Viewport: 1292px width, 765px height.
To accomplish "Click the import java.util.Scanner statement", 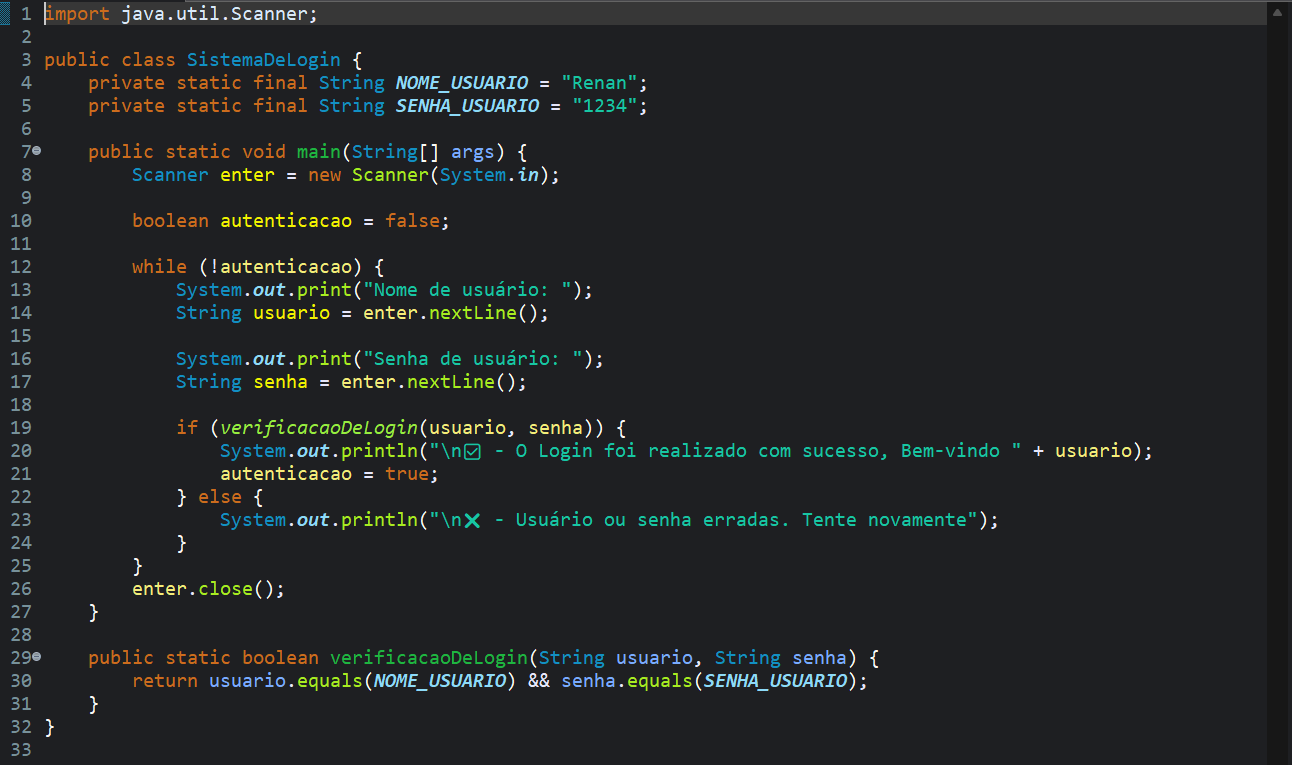I will tap(180, 13).
